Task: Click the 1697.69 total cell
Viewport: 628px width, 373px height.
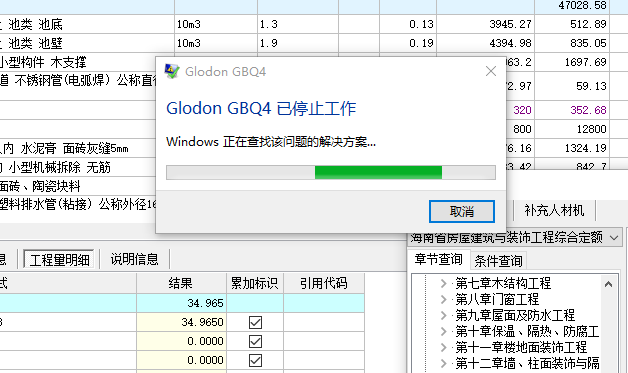Action: tap(572, 62)
